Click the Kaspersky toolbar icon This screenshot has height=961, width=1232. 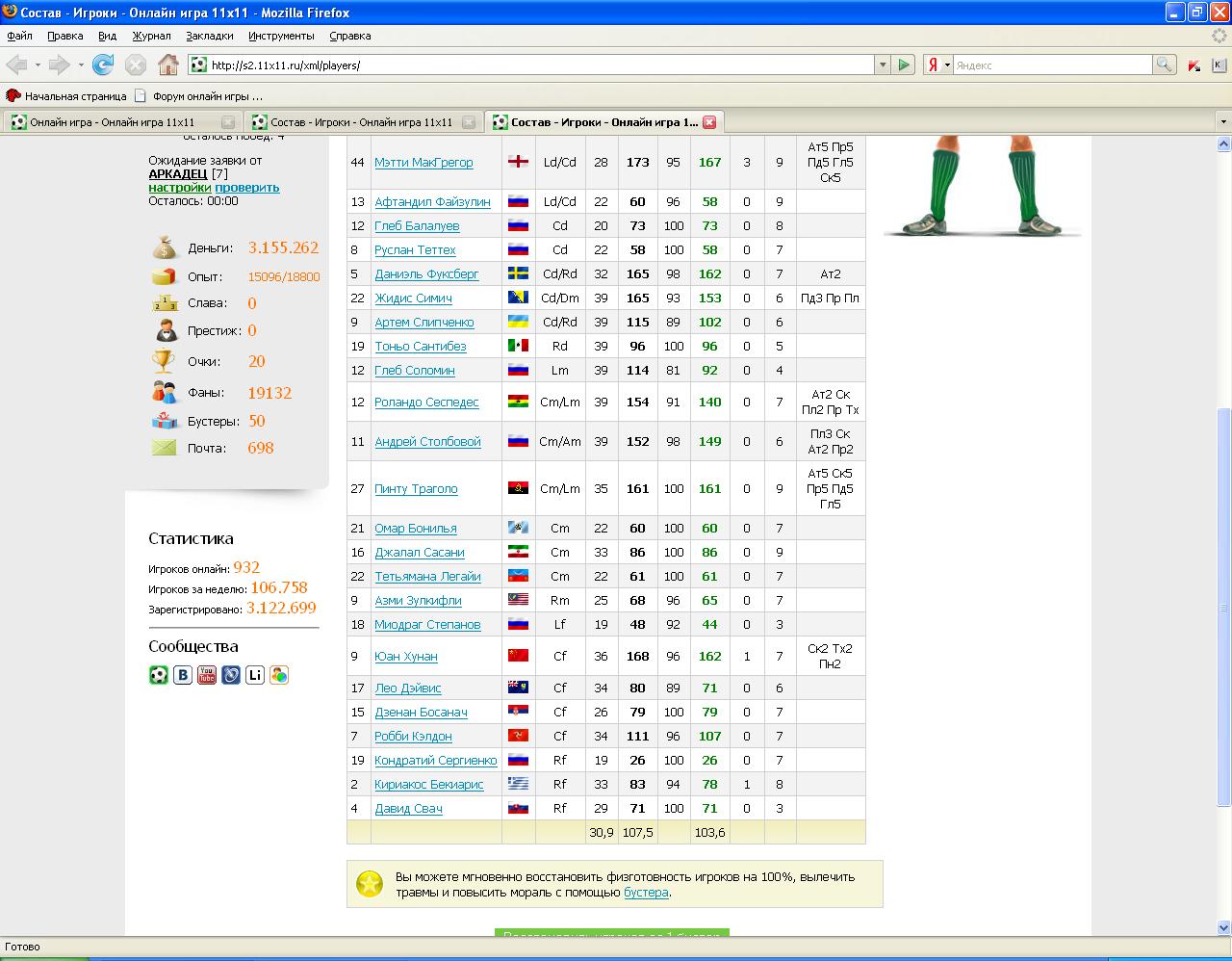(1193, 65)
